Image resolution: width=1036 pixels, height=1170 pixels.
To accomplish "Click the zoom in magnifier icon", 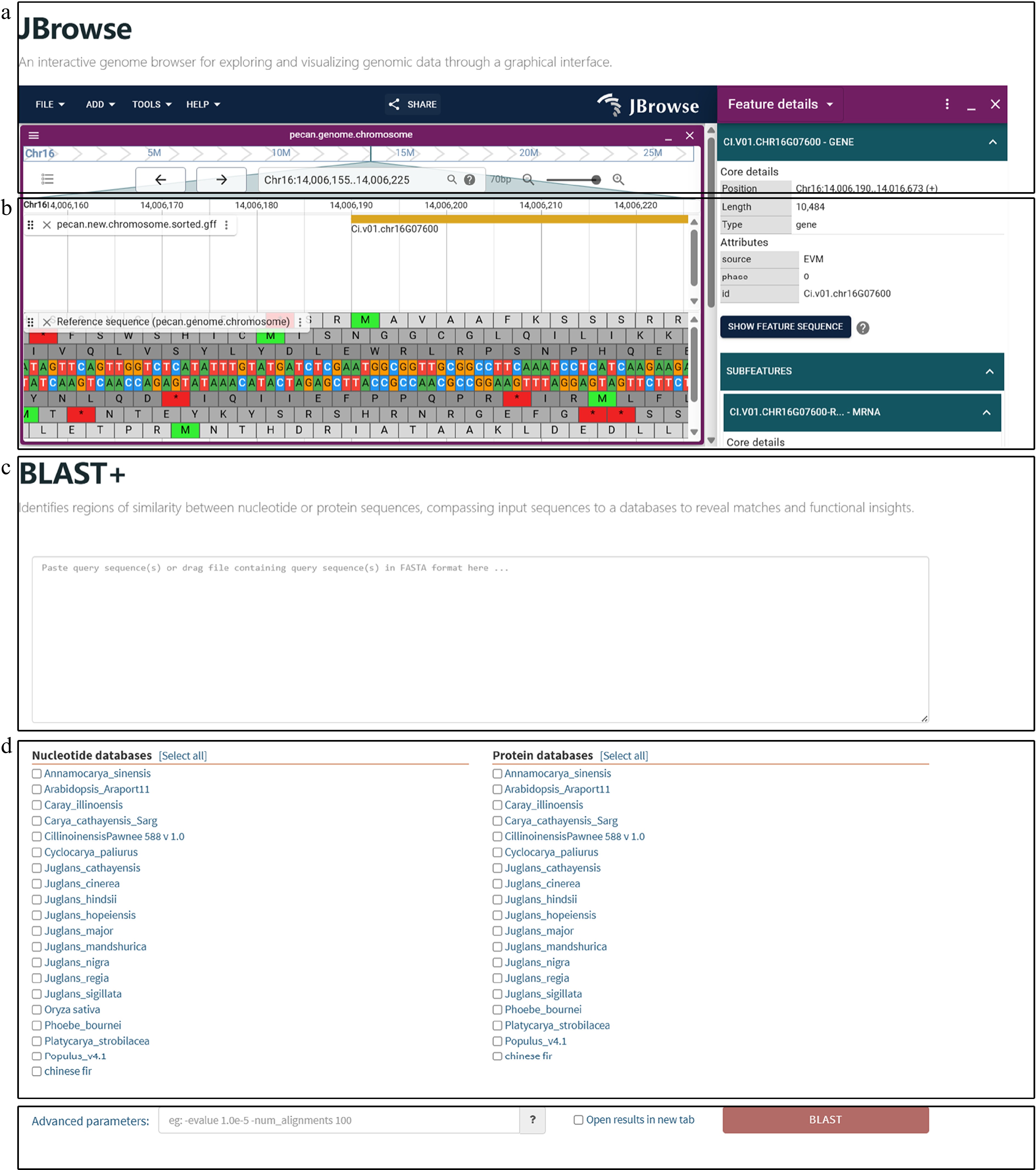I will tap(618, 180).
